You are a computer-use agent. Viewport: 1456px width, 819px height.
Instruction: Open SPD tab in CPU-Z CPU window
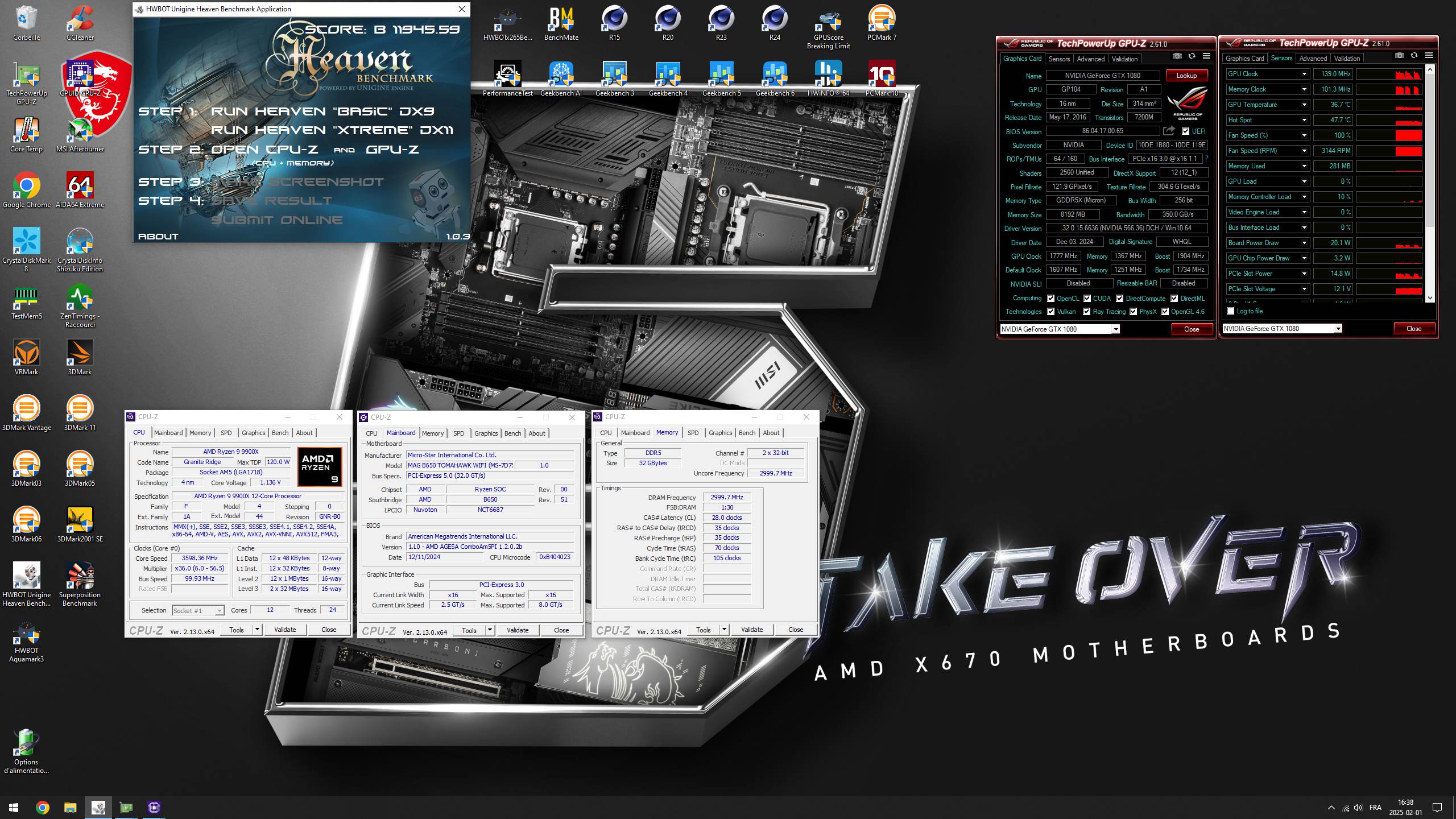[226, 433]
